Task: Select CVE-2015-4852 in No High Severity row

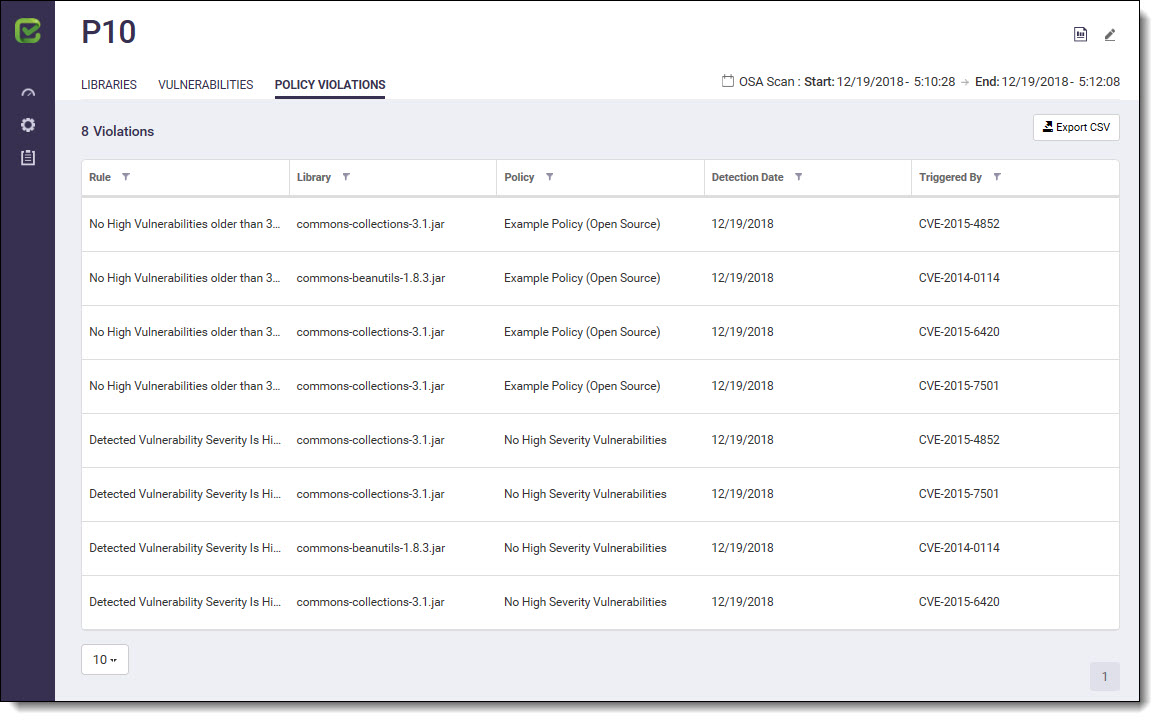Action: click(959, 440)
